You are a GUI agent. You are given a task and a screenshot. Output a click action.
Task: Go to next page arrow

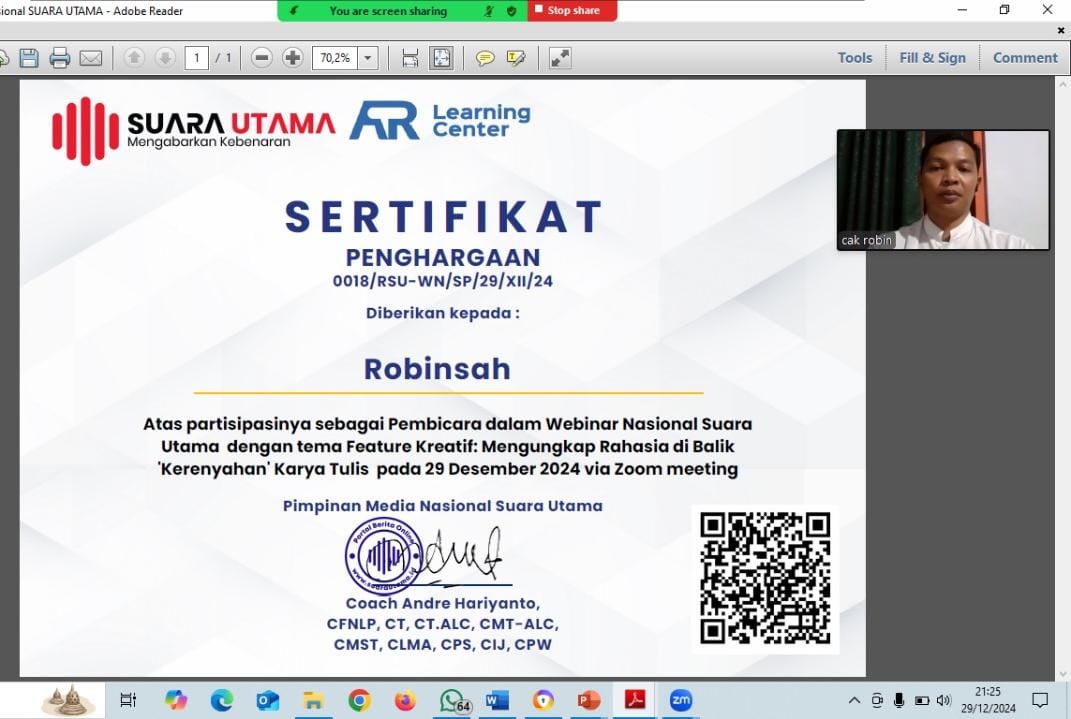(x=165, y=58)
